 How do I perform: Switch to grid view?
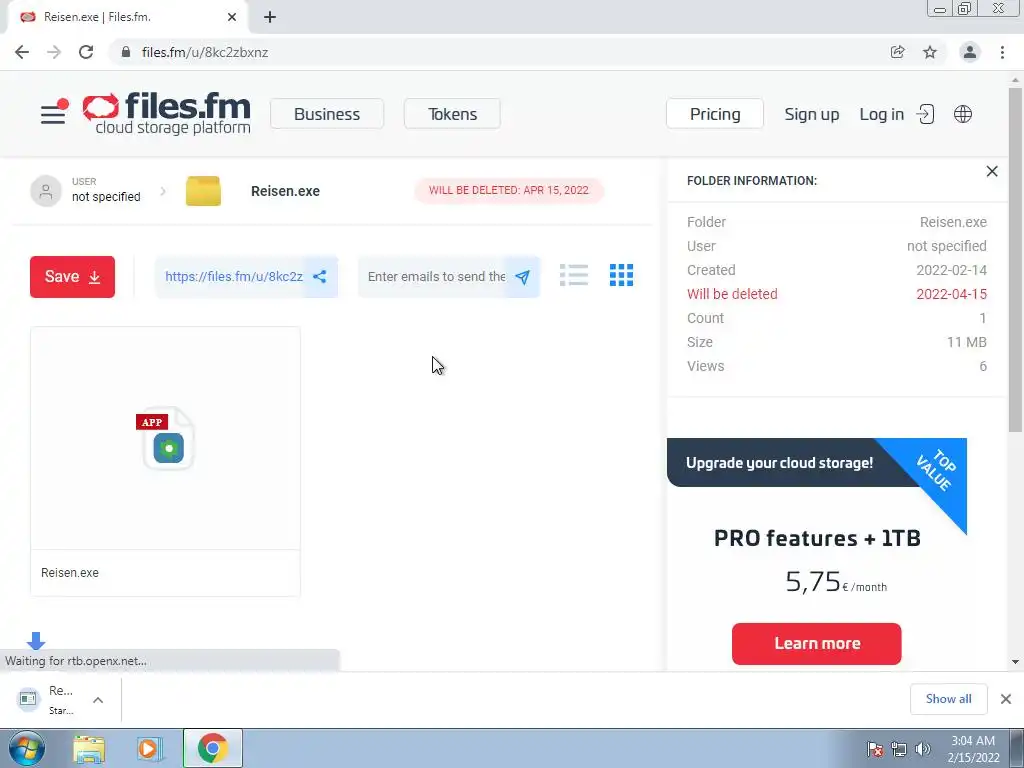(x=621, y=275)
